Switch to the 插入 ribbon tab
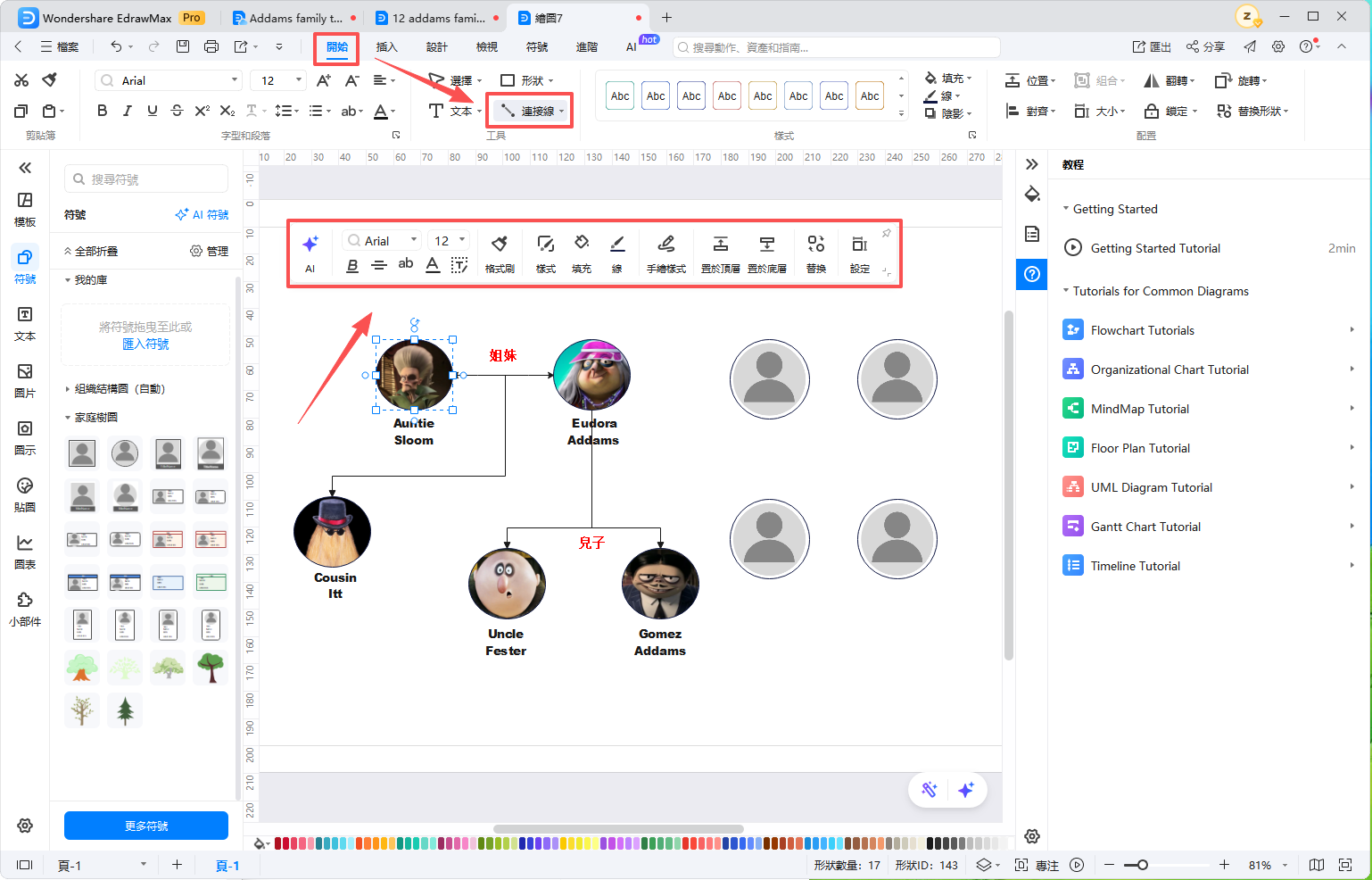Viewport: 1372px width, 880px height. point(386,46)
